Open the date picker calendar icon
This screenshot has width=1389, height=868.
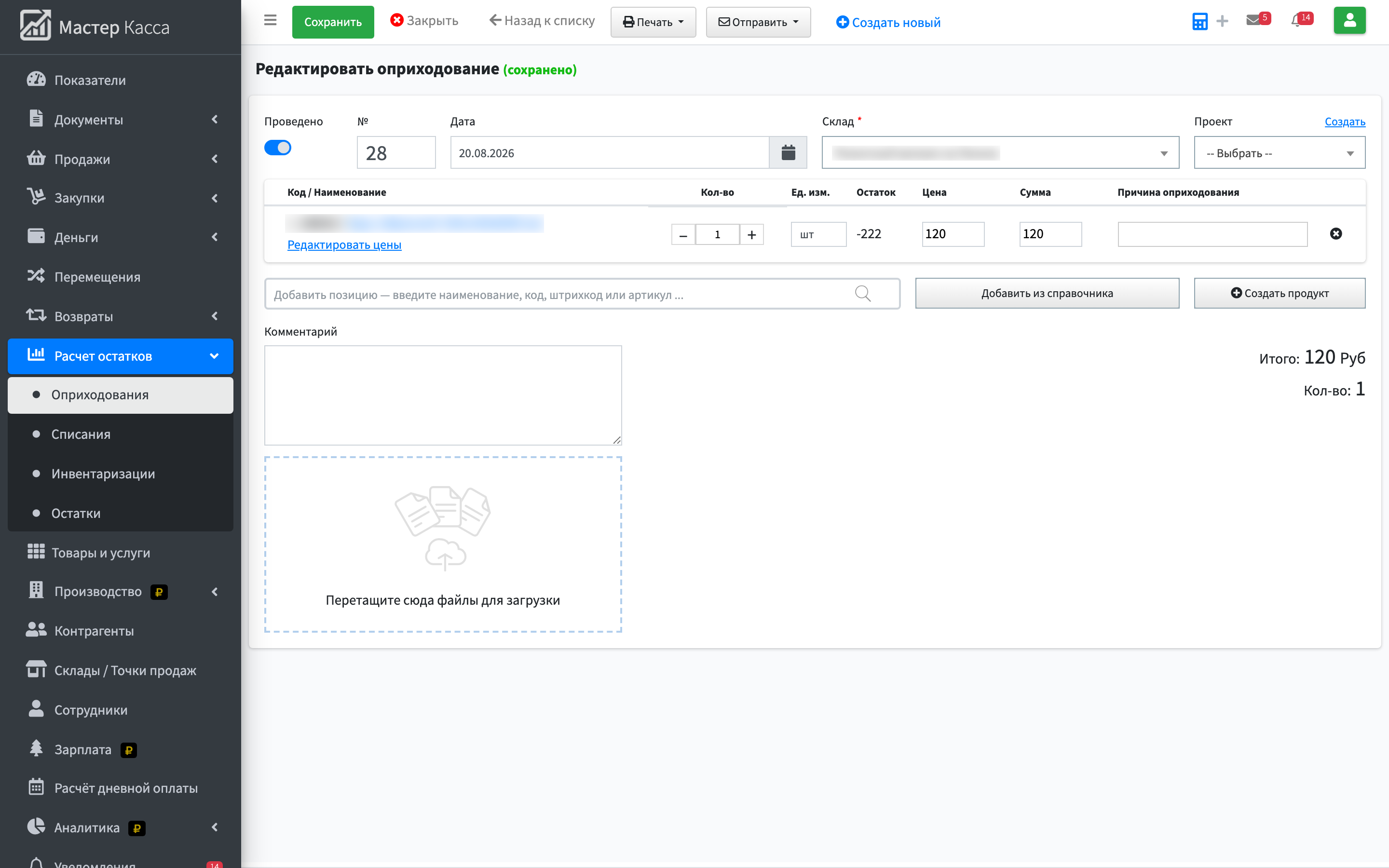[x=788, y=153]
